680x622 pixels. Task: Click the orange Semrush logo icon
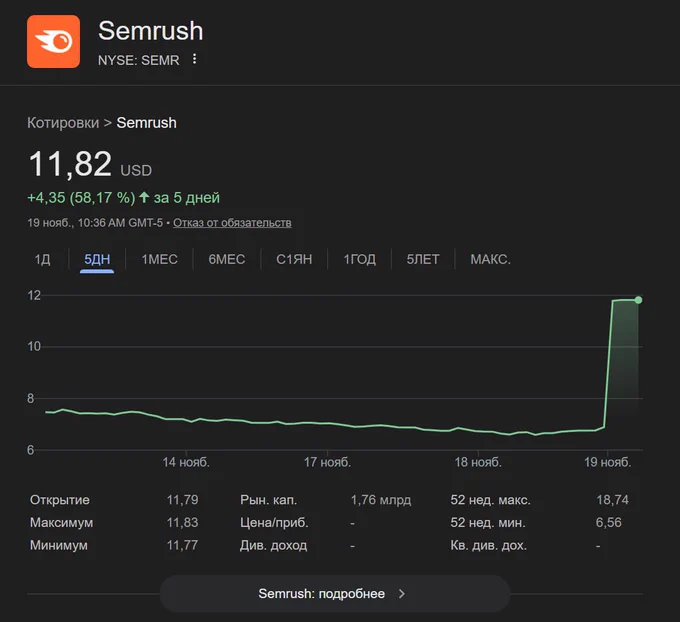(53, 42)
